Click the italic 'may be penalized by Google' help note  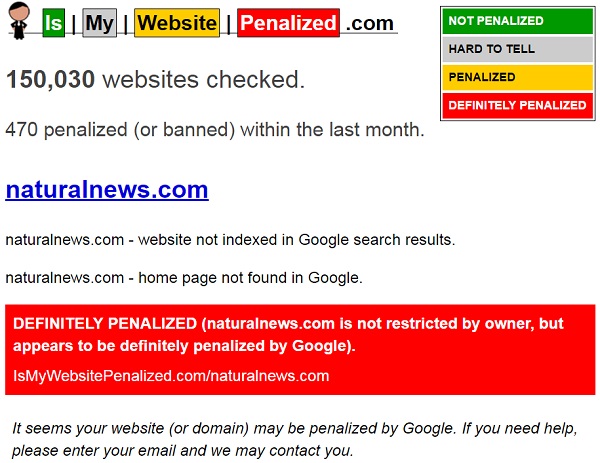point(296,439)
